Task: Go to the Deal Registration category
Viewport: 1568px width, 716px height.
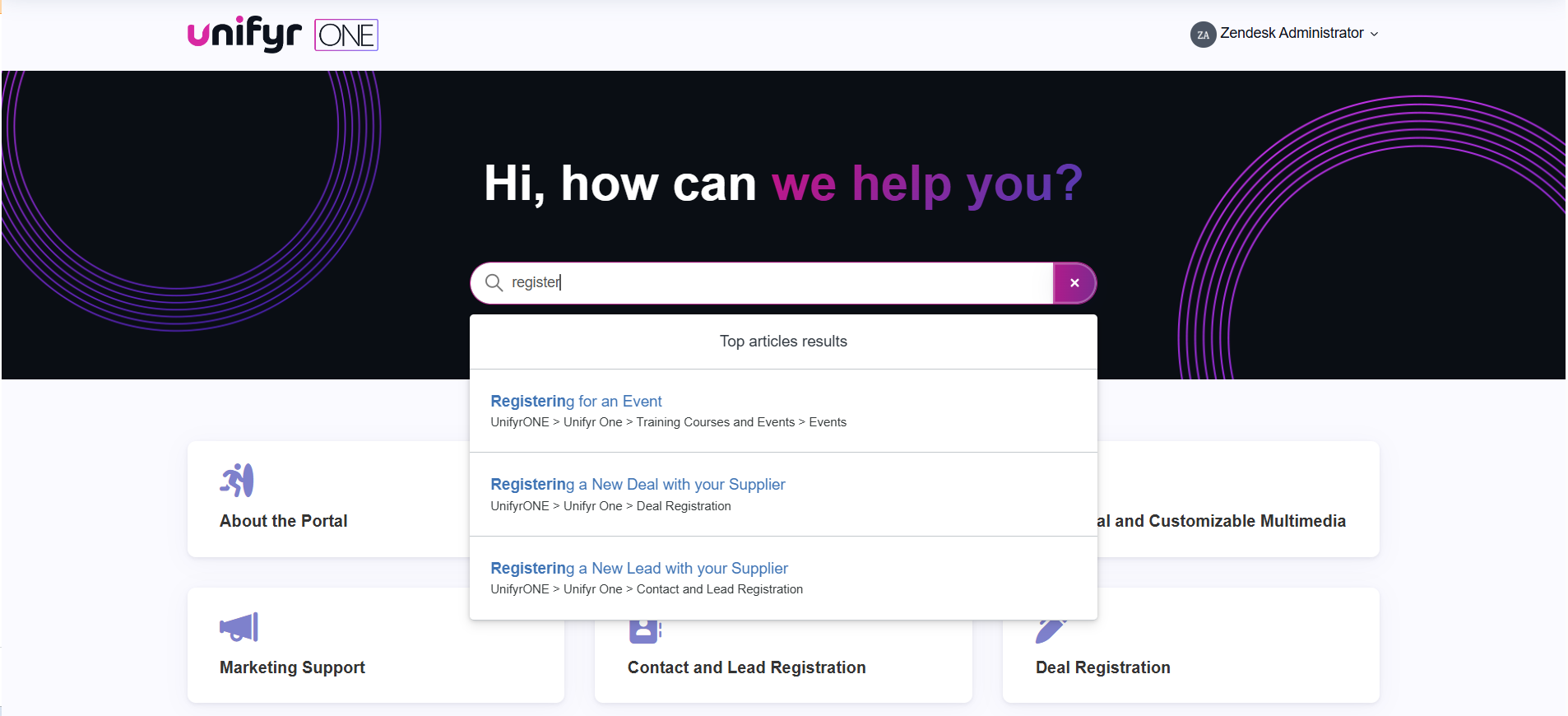Action: pyautogui.click(x=1102, y=667)
